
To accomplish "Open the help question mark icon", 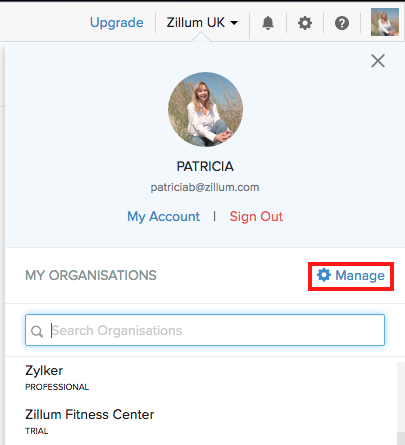I will point(342,23).
